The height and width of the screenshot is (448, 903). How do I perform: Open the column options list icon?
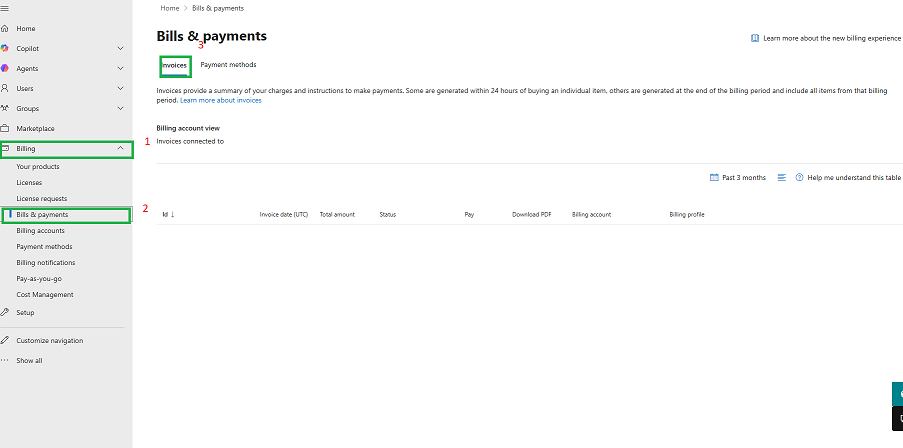tap(781, 177)
